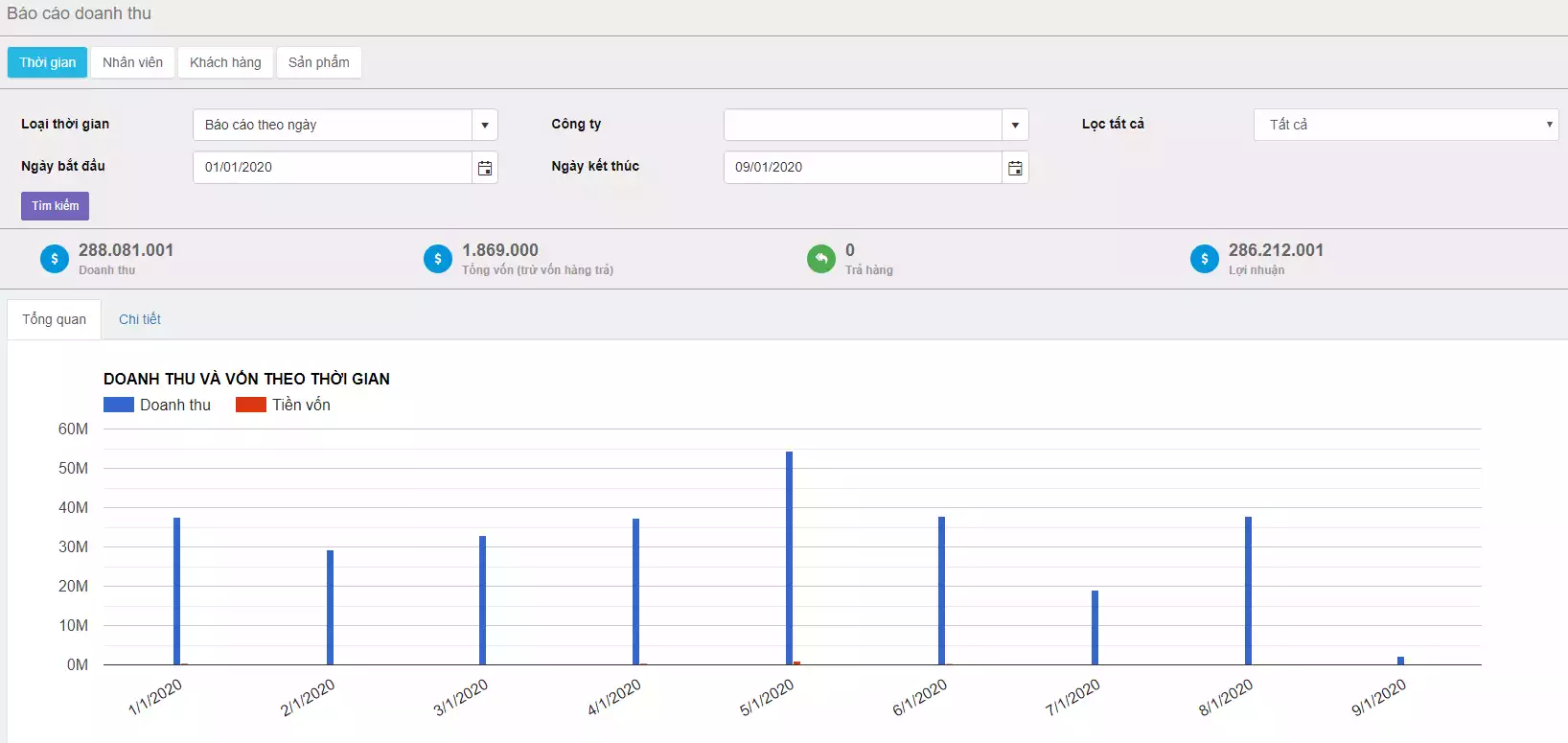This screenshot has width=1568, height=743.
Task: Expand the Công ty dropdown arrow
Action: pos(1015,126)
